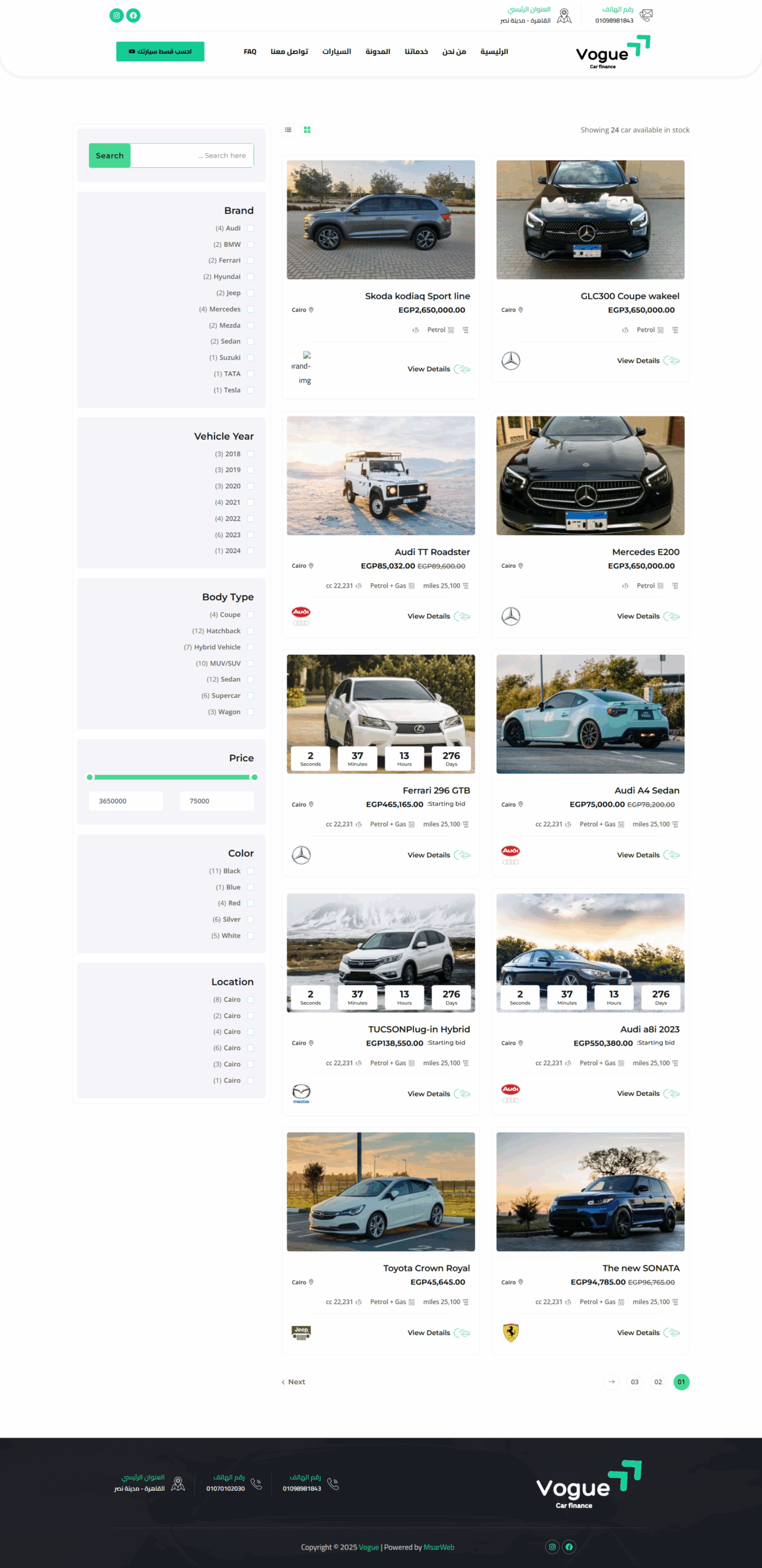
Task: Click the Mercedes logo on Mercedes E200 card
Action: point(511,616)
